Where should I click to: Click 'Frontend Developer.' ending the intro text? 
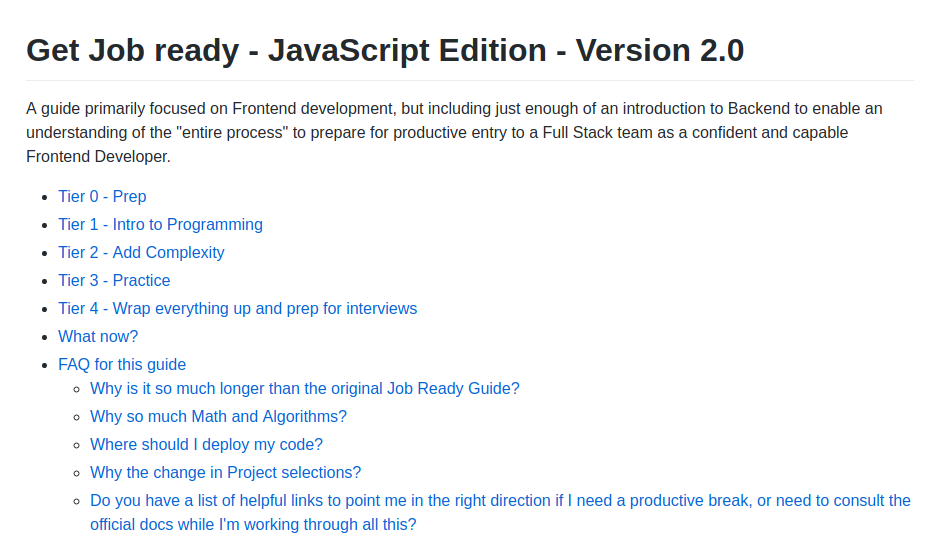coord(98,157)
